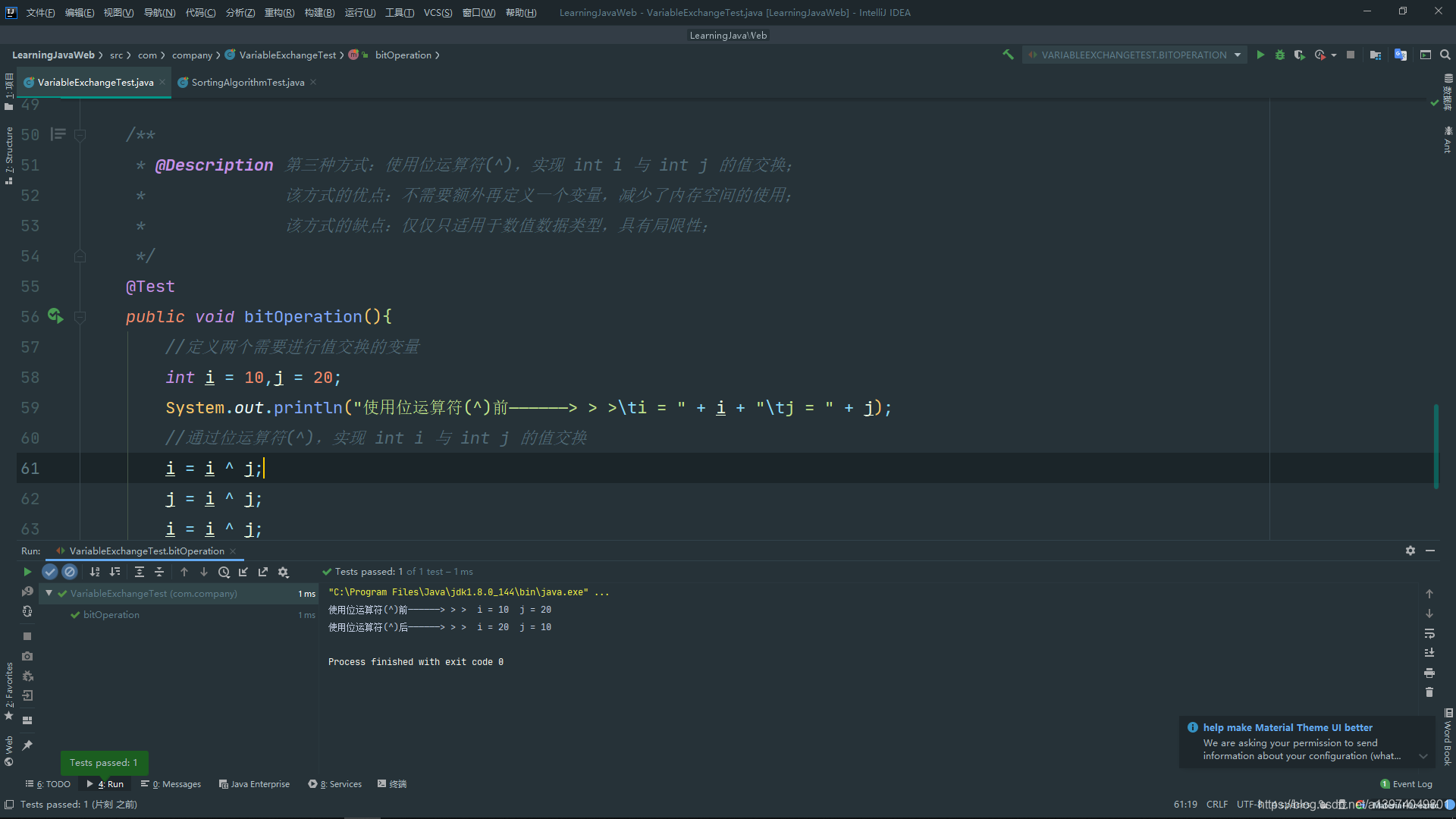Toggle tool window bars in status bar corner
Viewport: 1456px width, 819px height.
(x=9, y=805)
